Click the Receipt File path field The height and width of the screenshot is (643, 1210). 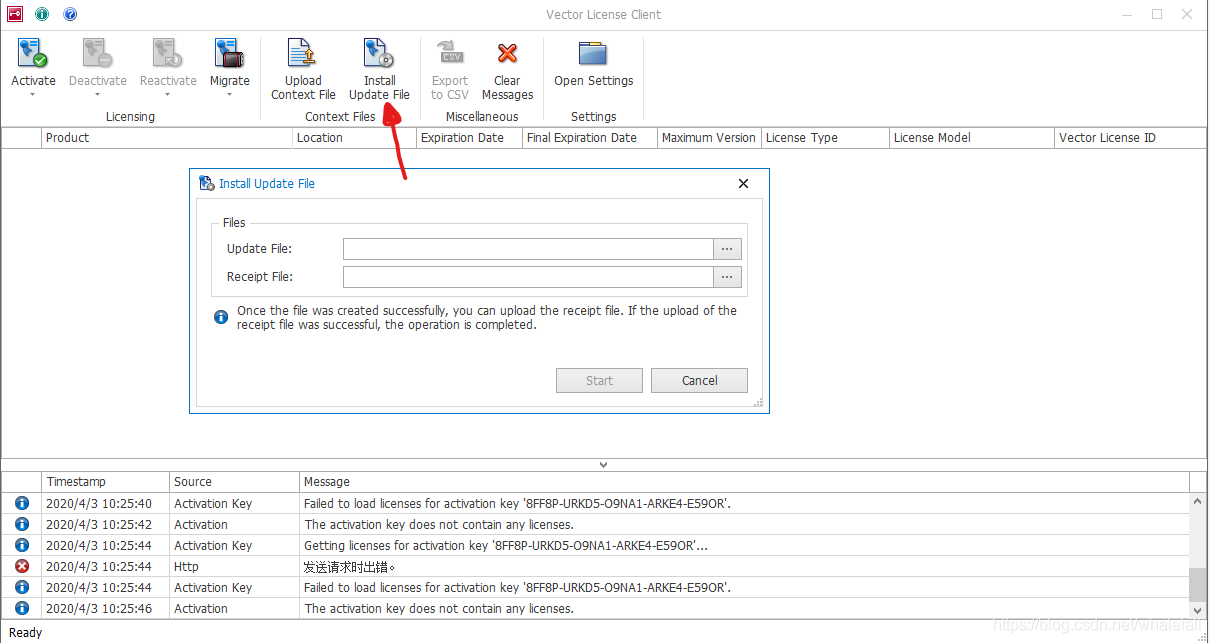(x=528, y=277)
